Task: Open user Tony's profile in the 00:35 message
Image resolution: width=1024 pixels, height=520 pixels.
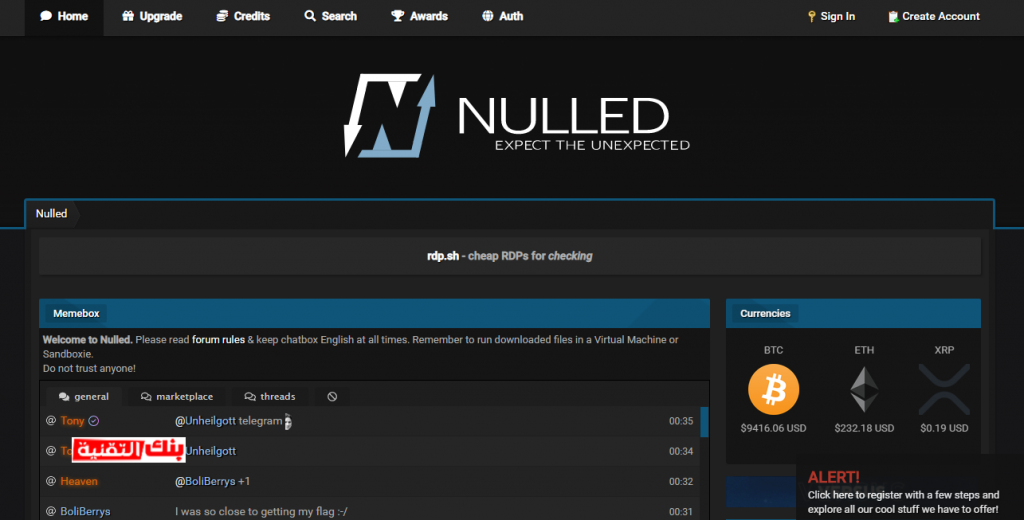Action: [72, 421]
